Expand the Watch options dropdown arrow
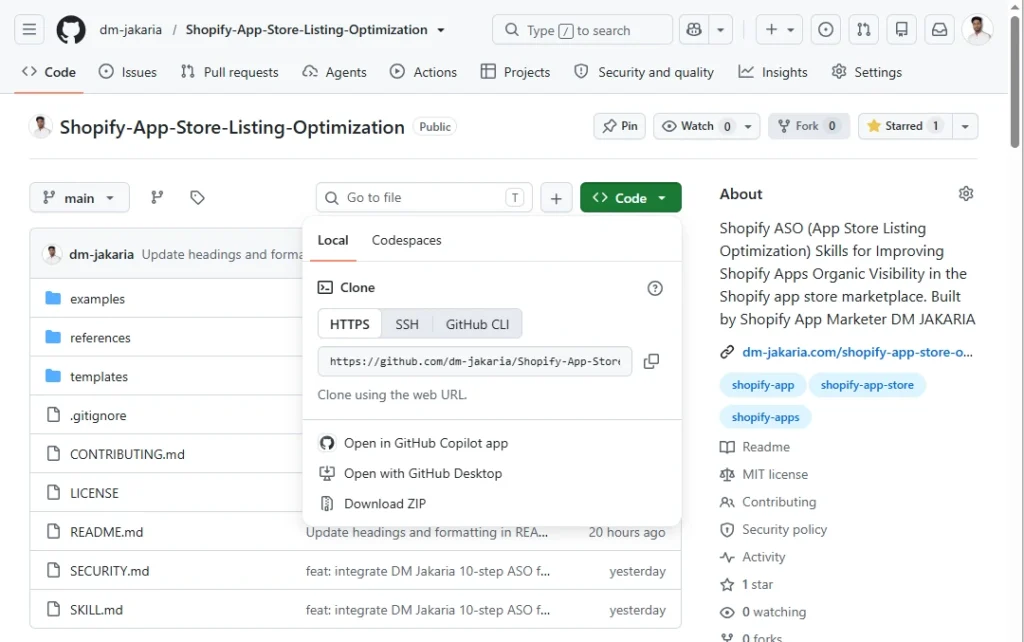Image resolution: width=1024 pixels, height=642 pixels. click(748, 126)
